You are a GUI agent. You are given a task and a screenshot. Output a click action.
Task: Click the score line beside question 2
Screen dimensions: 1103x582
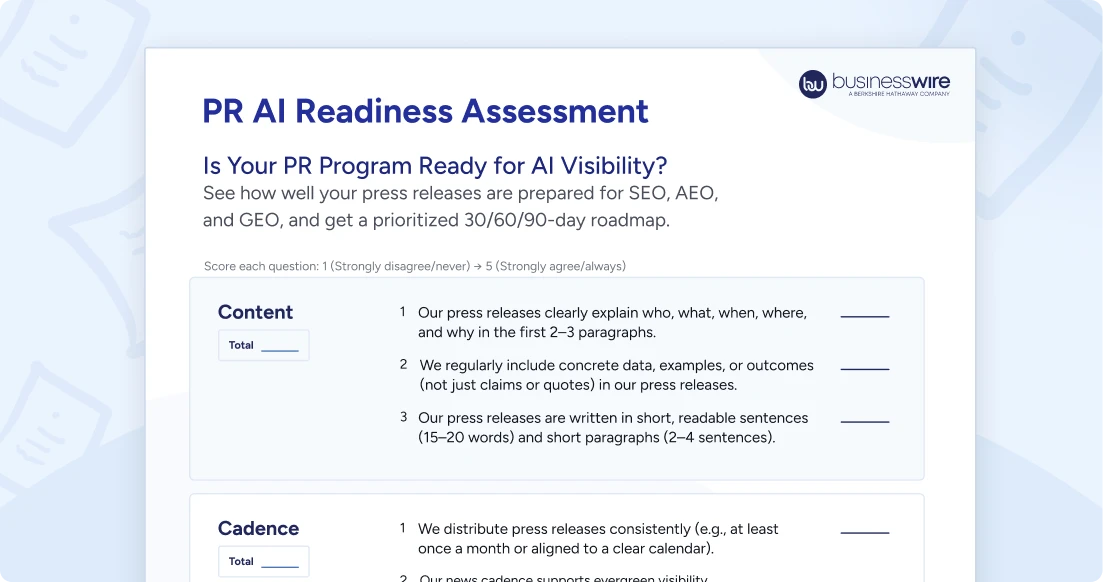pyautogui.click(x=864, y=368)
